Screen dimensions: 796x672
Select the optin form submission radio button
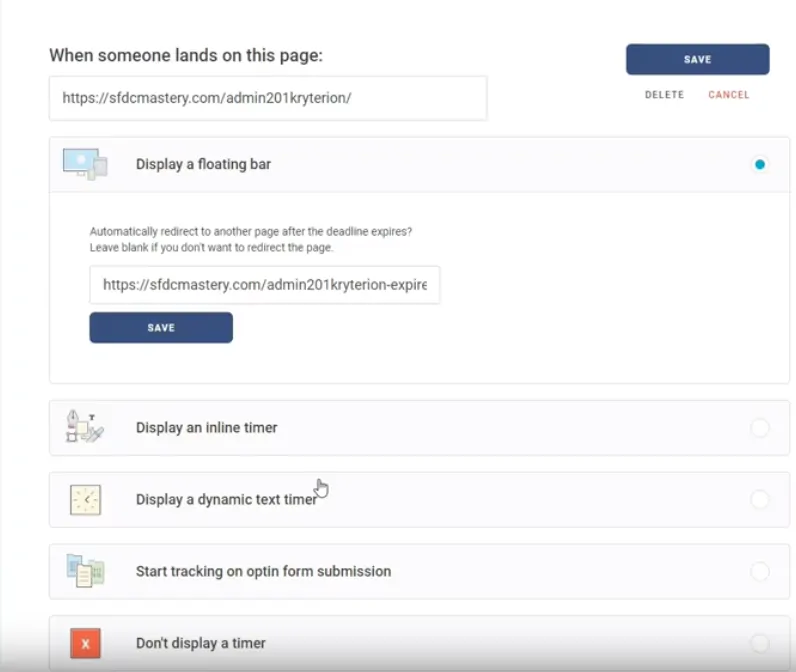pyautogui.click(x=759, y=572)
